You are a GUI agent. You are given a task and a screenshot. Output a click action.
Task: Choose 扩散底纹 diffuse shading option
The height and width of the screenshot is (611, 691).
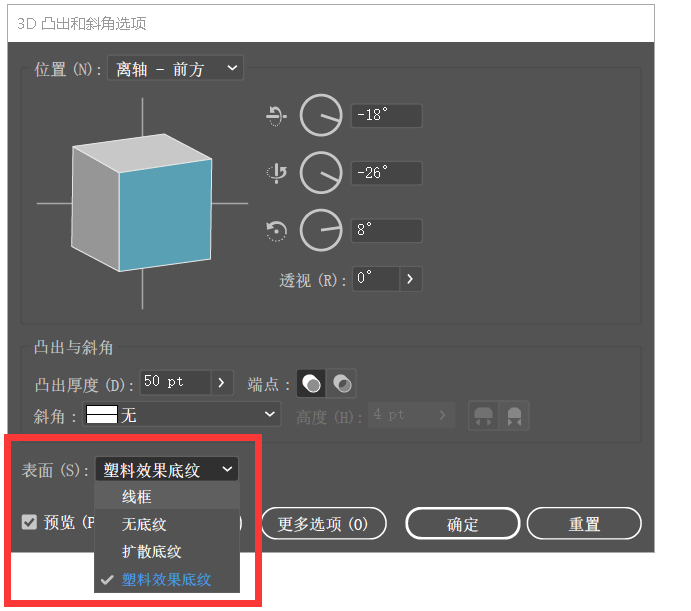pos(167,551)
